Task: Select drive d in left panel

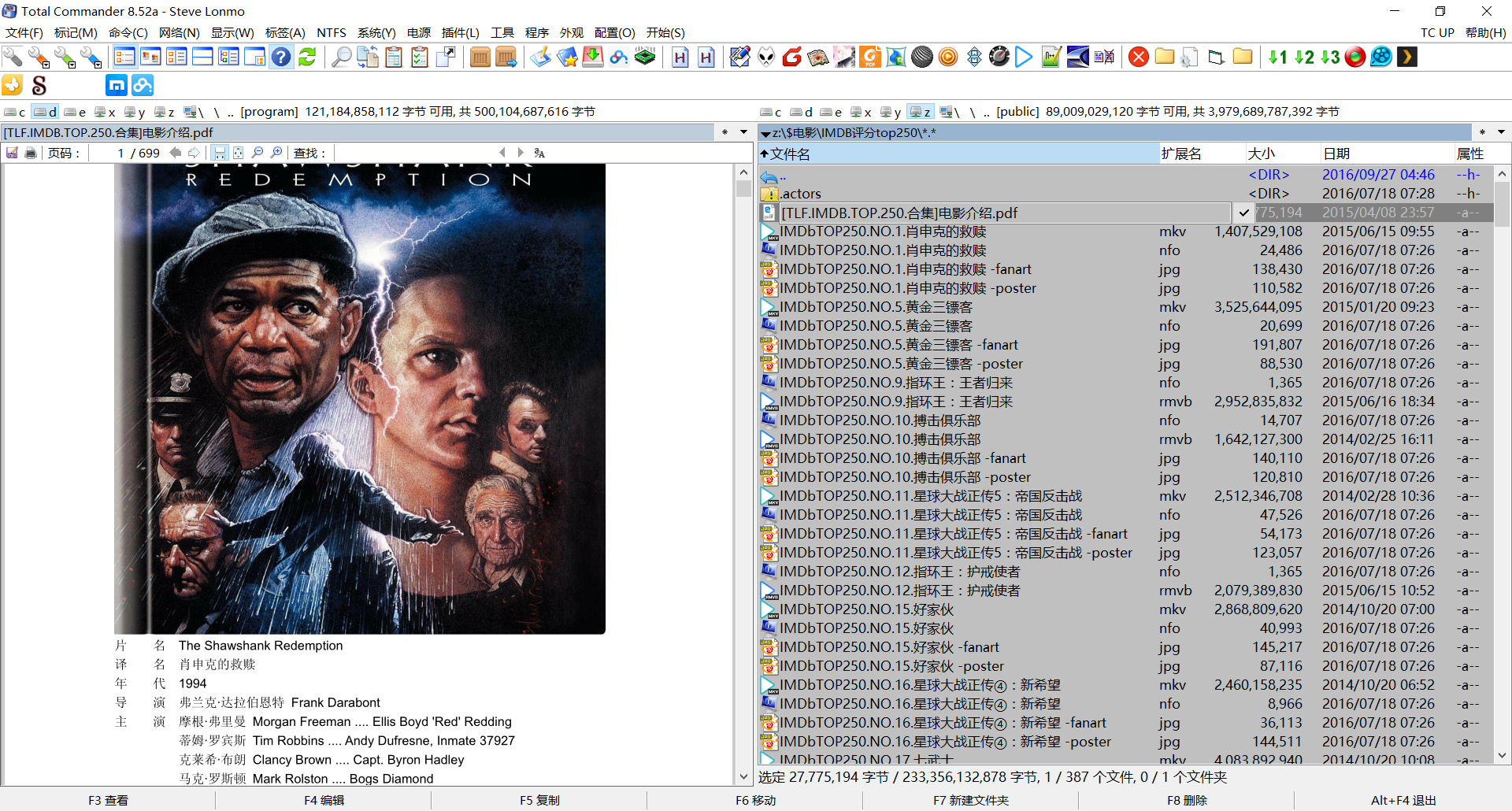Action: tap(45, 112)
